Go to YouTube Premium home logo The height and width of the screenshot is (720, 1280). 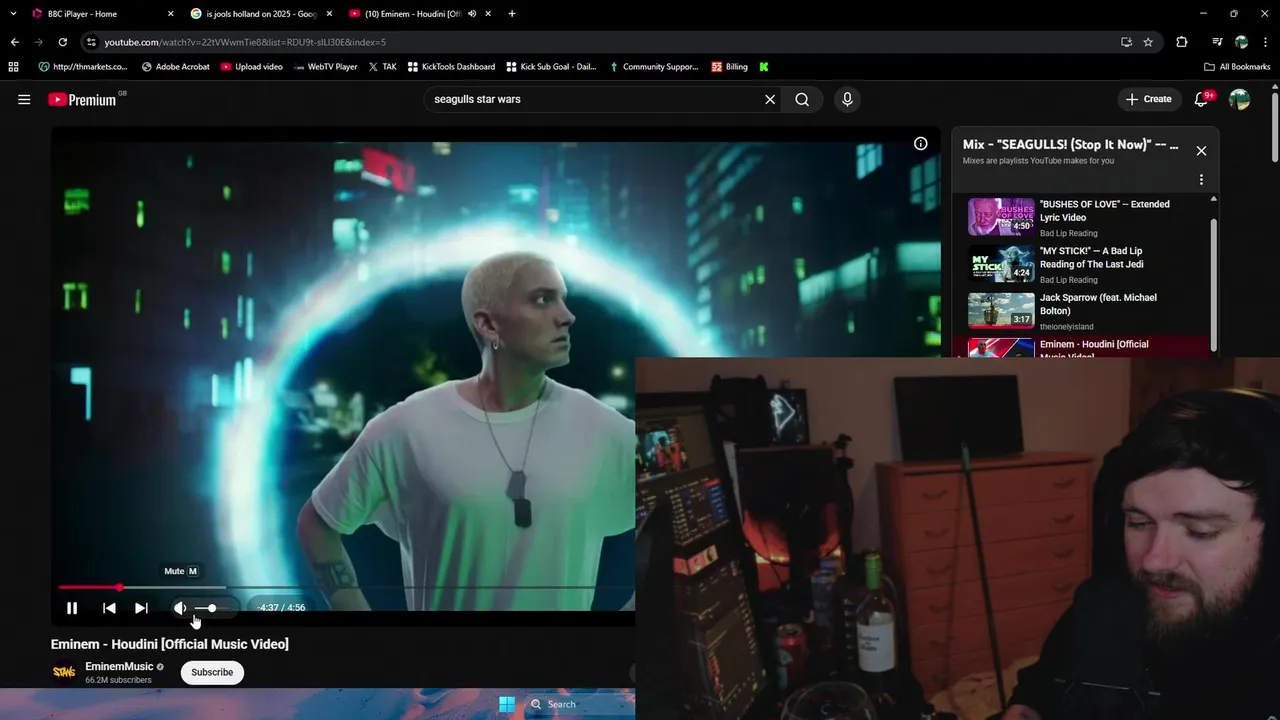(x=82, y=99)
